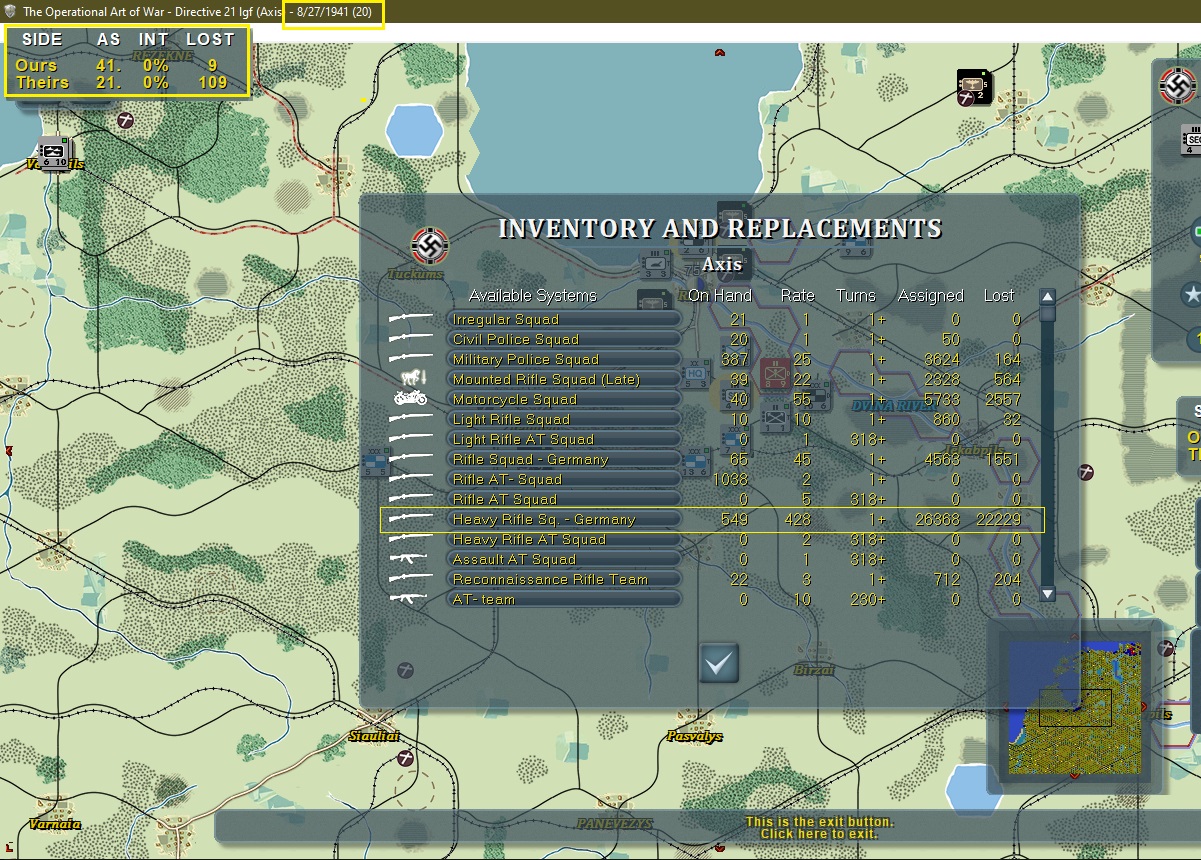The image size is (1201, 860).
Task: Select the Heavy Rifle AT Squad entry
Action: click(x=564, y=539)
